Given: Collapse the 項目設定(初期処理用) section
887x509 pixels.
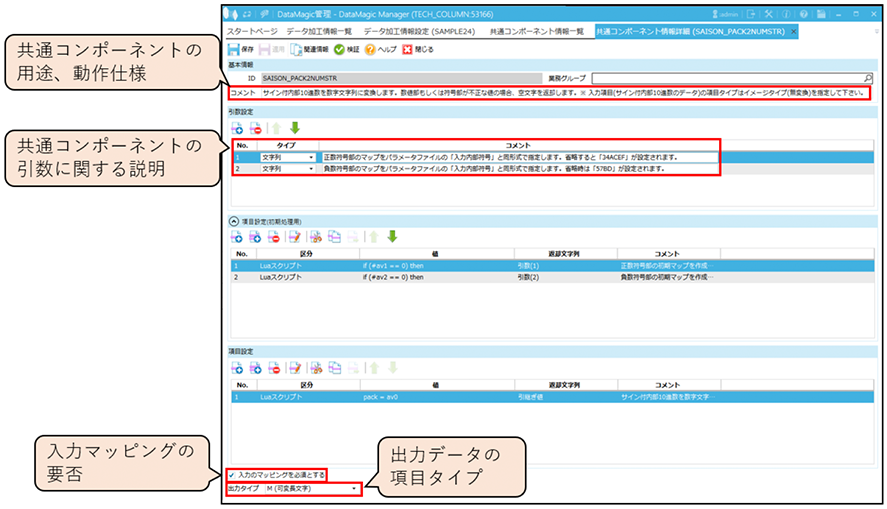Looking at the screenshot, I should click(234, 219).
